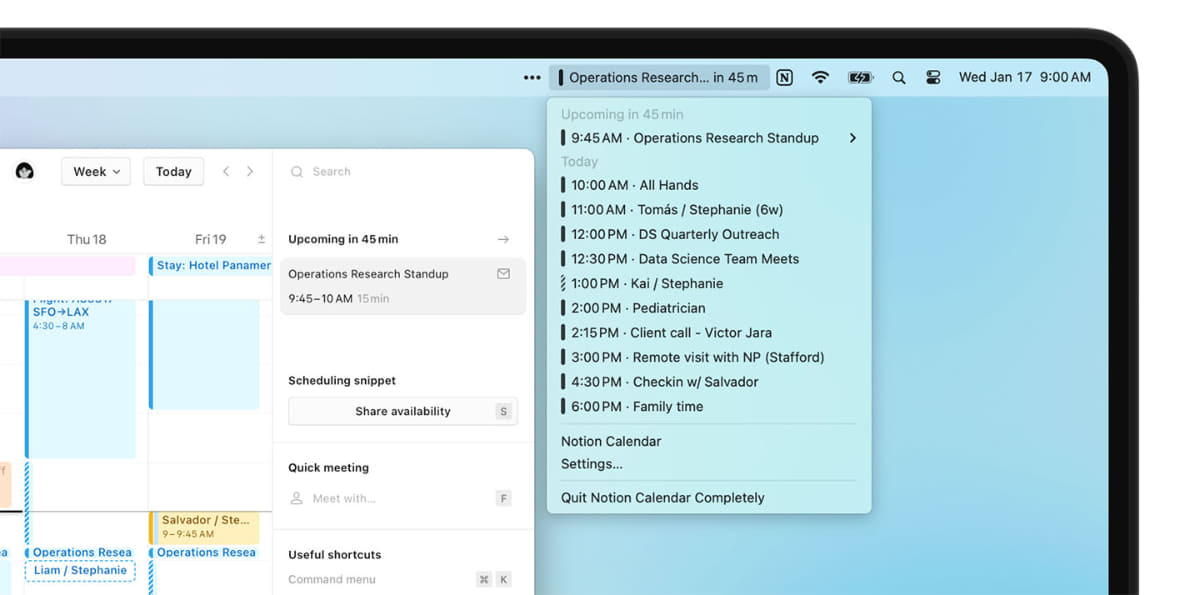Select the Thu 18 column header
The image size is (1200, 595).
[87, 239]
